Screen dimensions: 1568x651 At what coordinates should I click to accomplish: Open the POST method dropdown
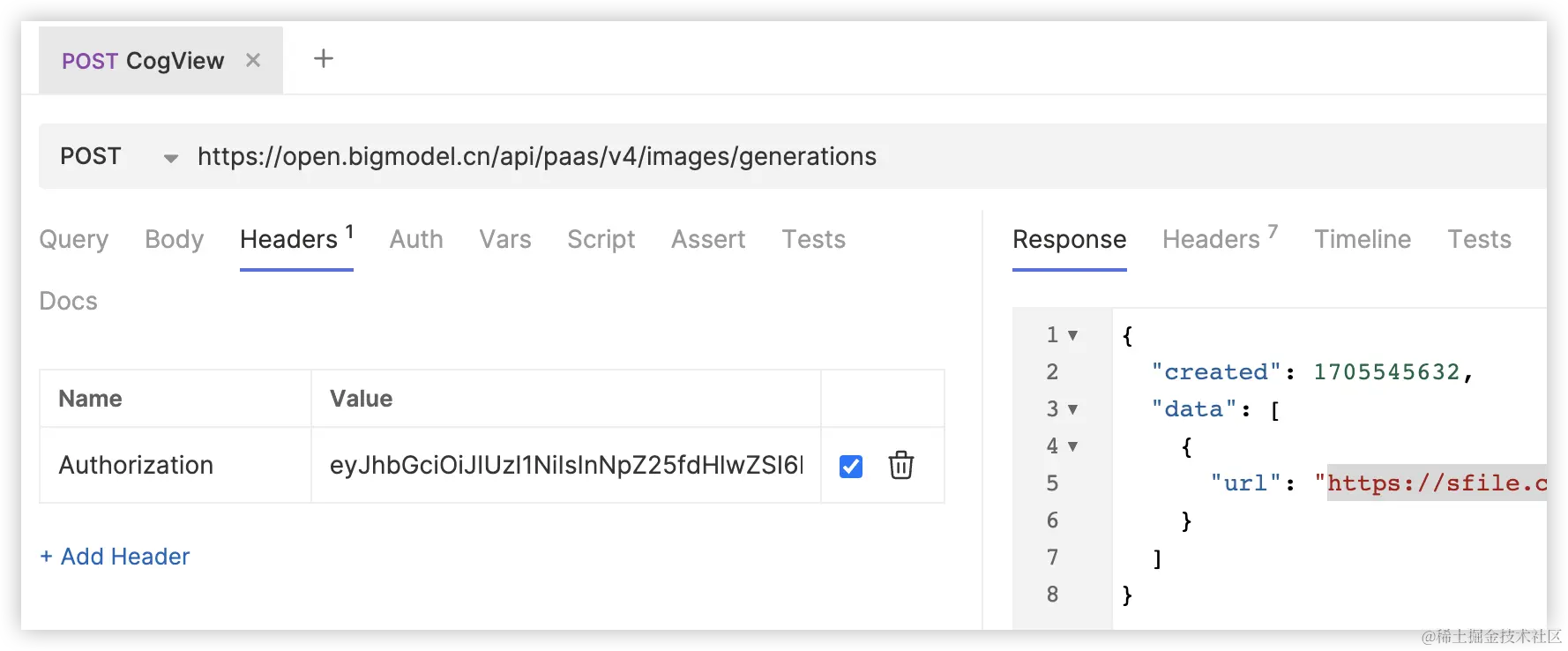click(x=170, y=158)
